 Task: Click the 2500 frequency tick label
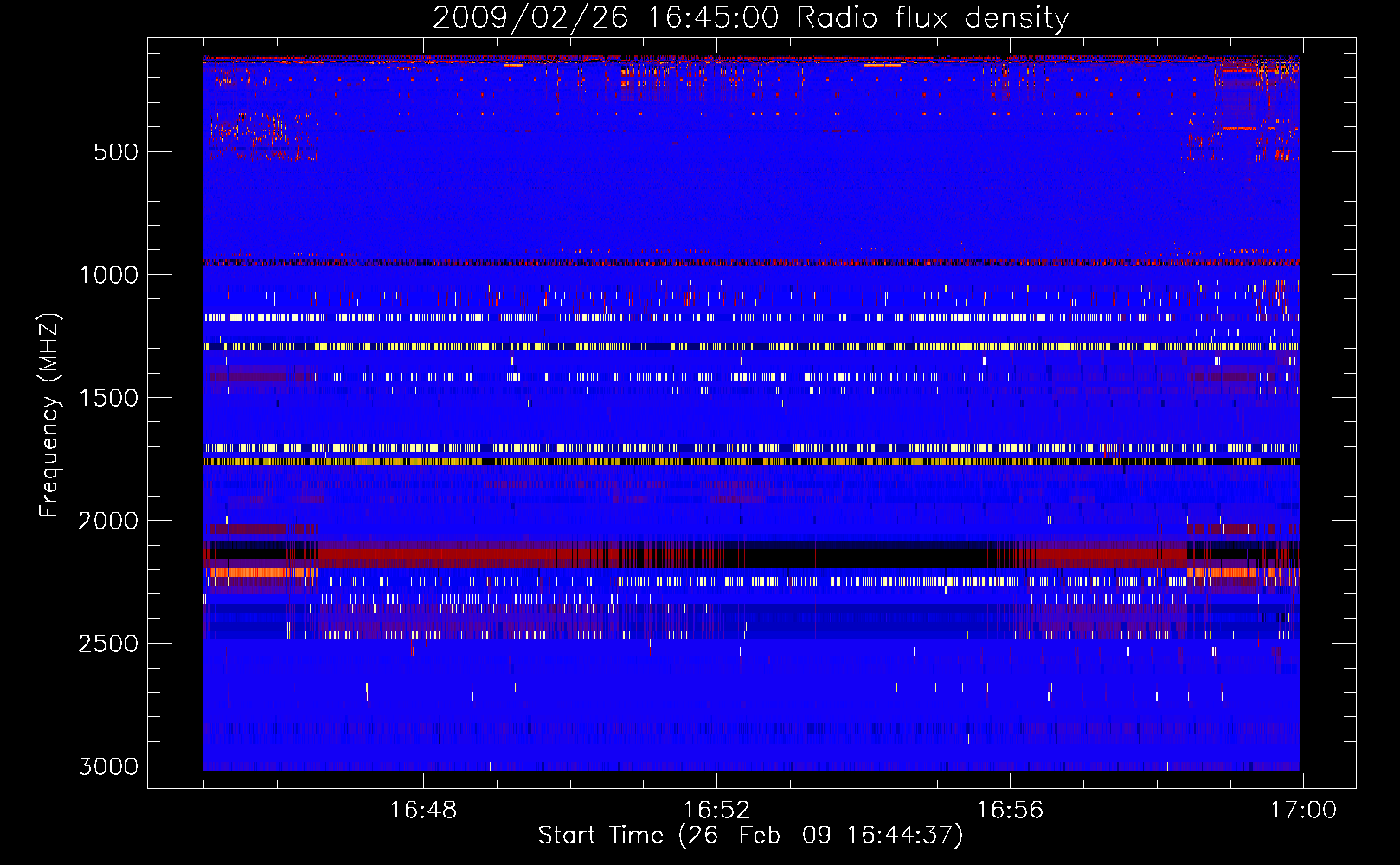108,644
